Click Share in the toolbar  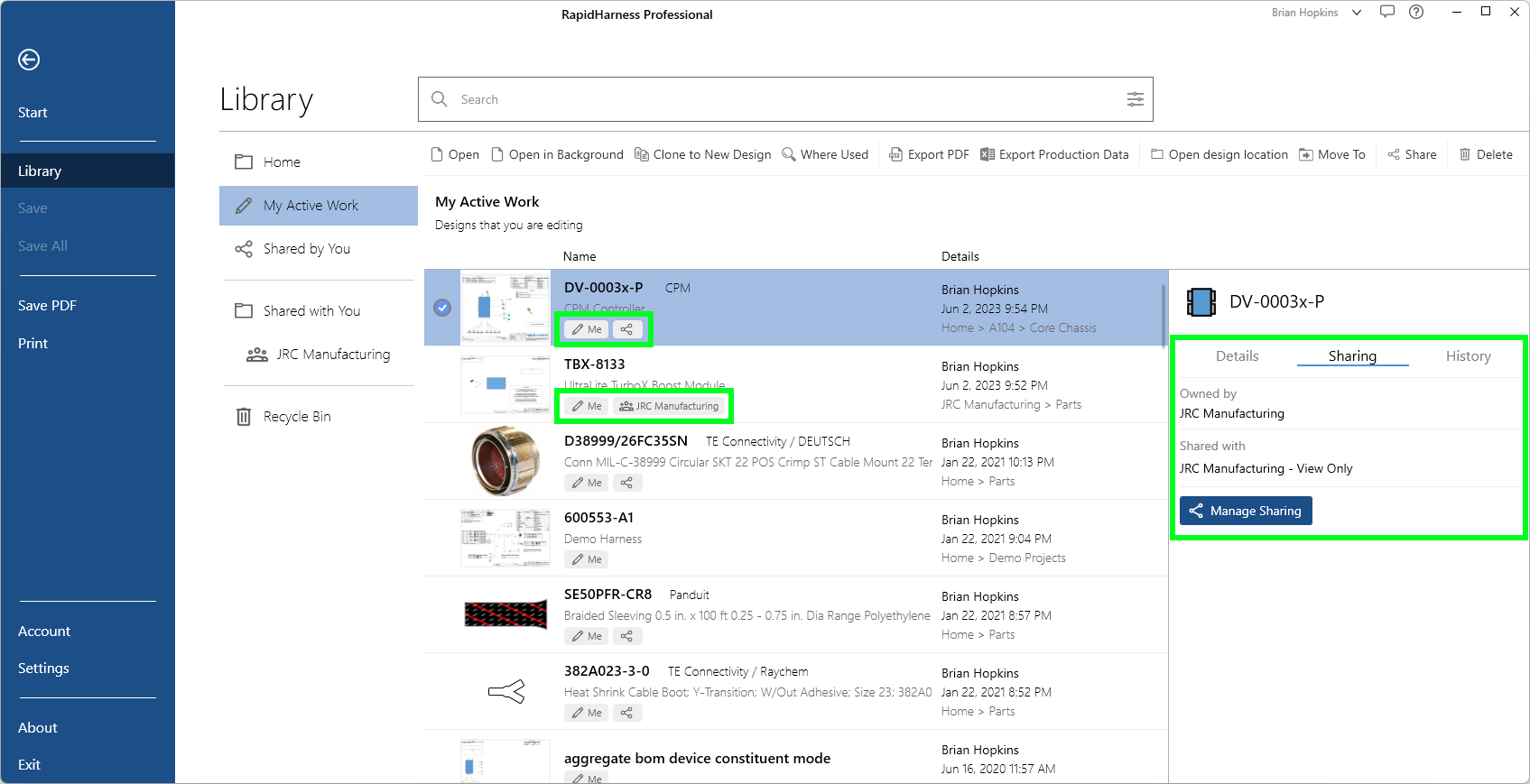(x=1412, y=154)
